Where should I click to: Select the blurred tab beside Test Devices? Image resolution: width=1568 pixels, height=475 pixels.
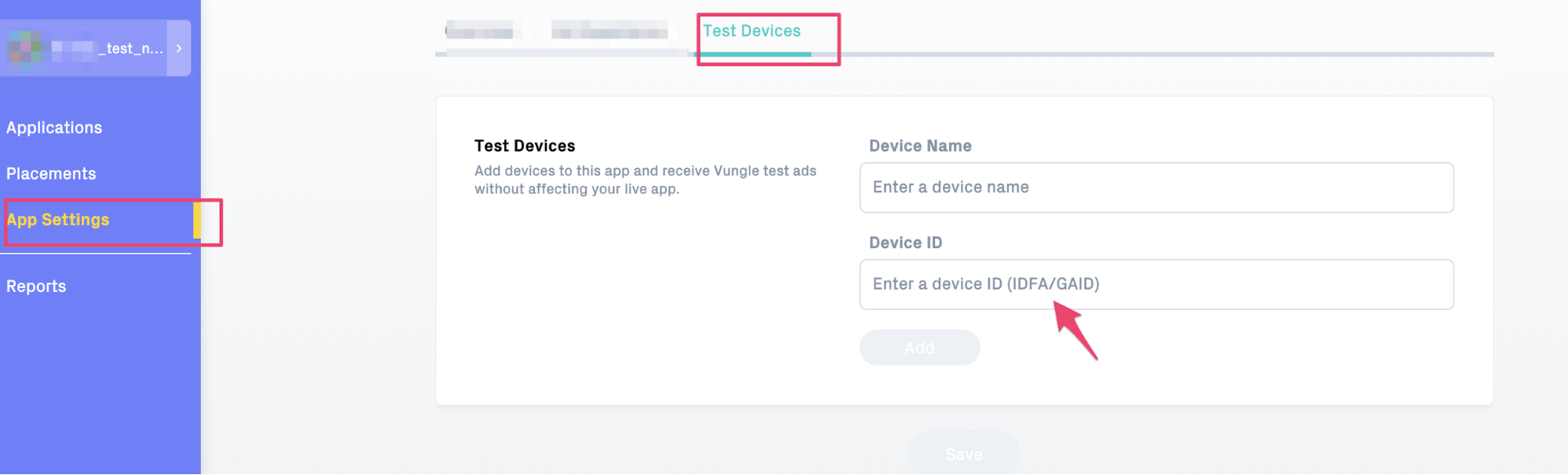609,31
